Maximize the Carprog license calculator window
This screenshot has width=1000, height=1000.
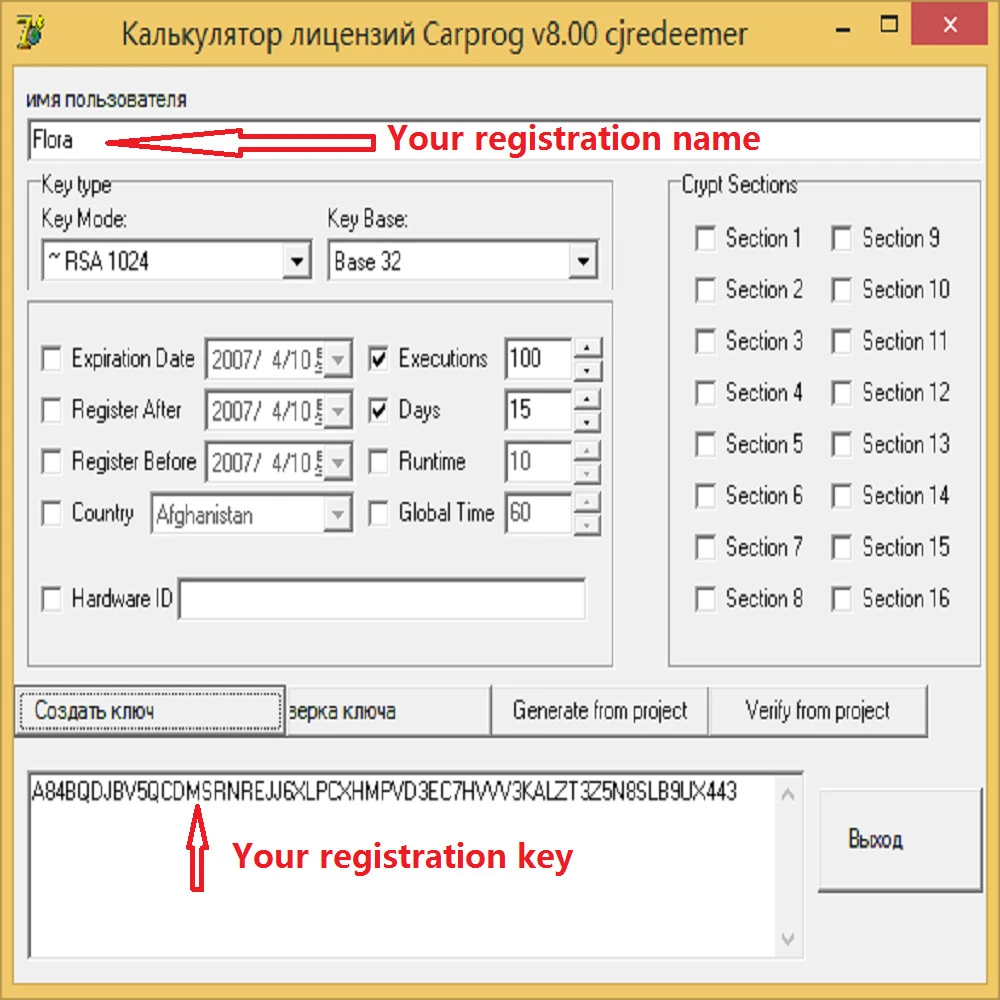click(x=889, y=26)
